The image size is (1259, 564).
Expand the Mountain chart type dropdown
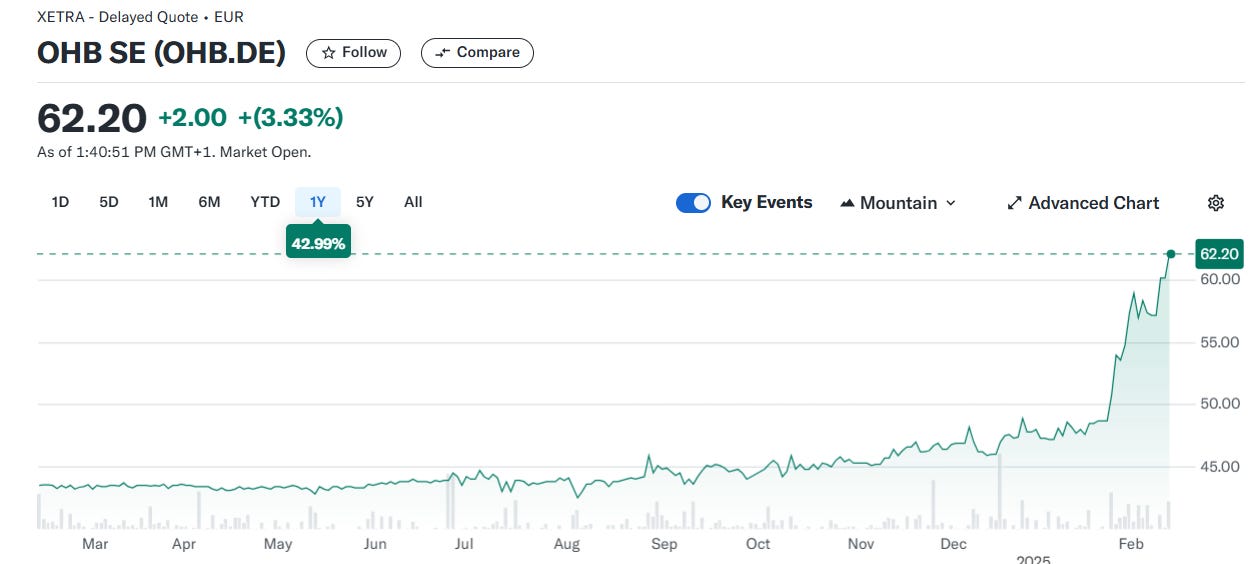point(898,203)
